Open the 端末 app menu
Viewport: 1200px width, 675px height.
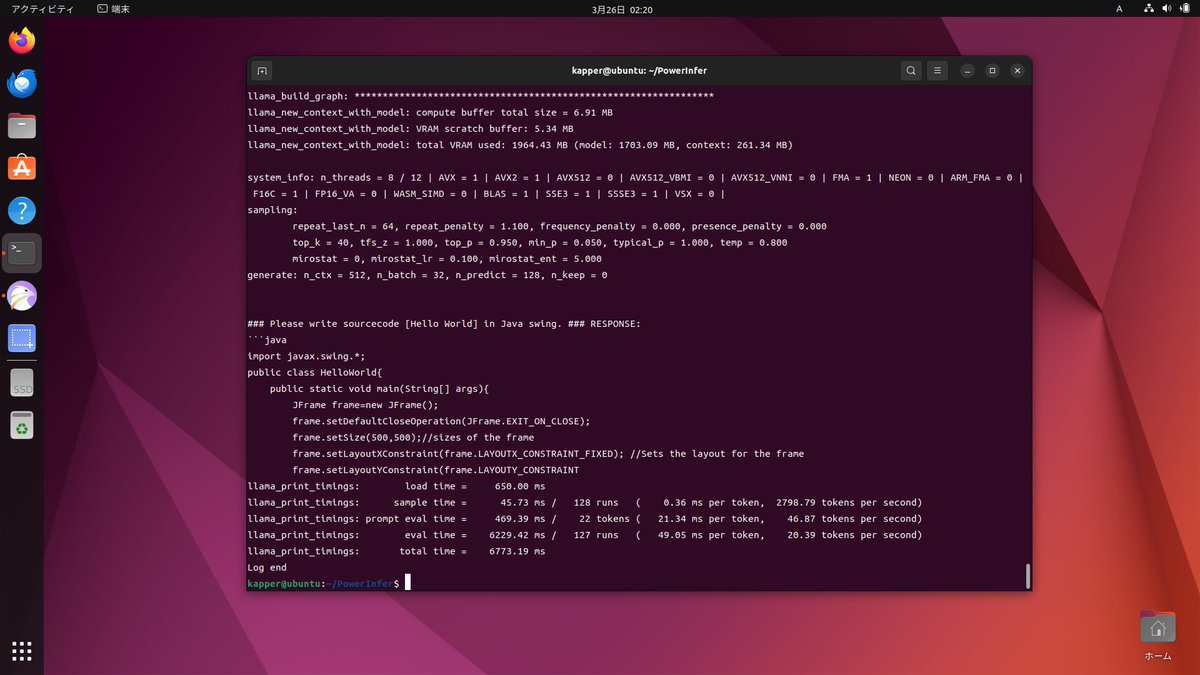[x=113, y=9]
